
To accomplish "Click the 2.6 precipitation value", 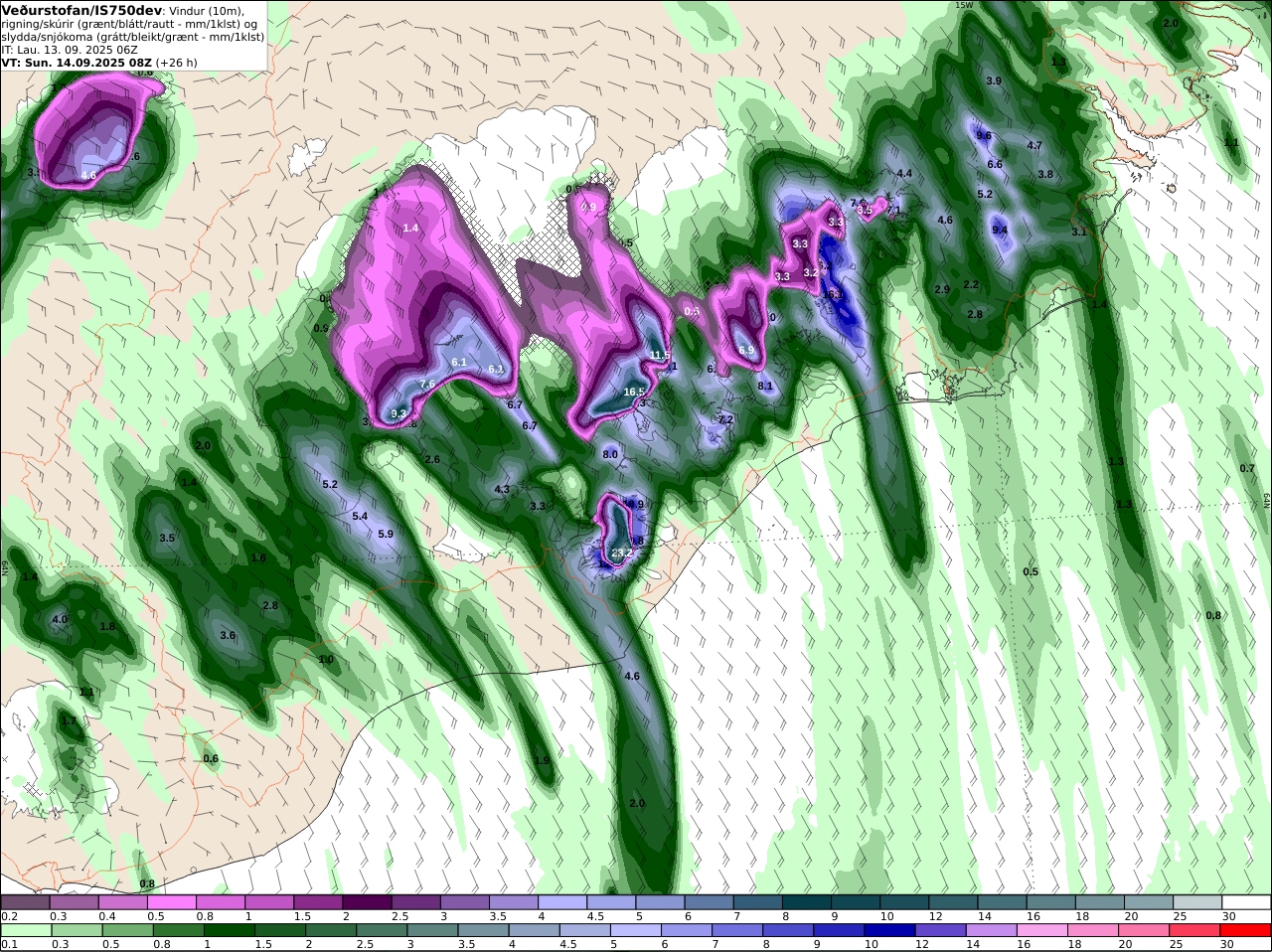I will [431, 460].
